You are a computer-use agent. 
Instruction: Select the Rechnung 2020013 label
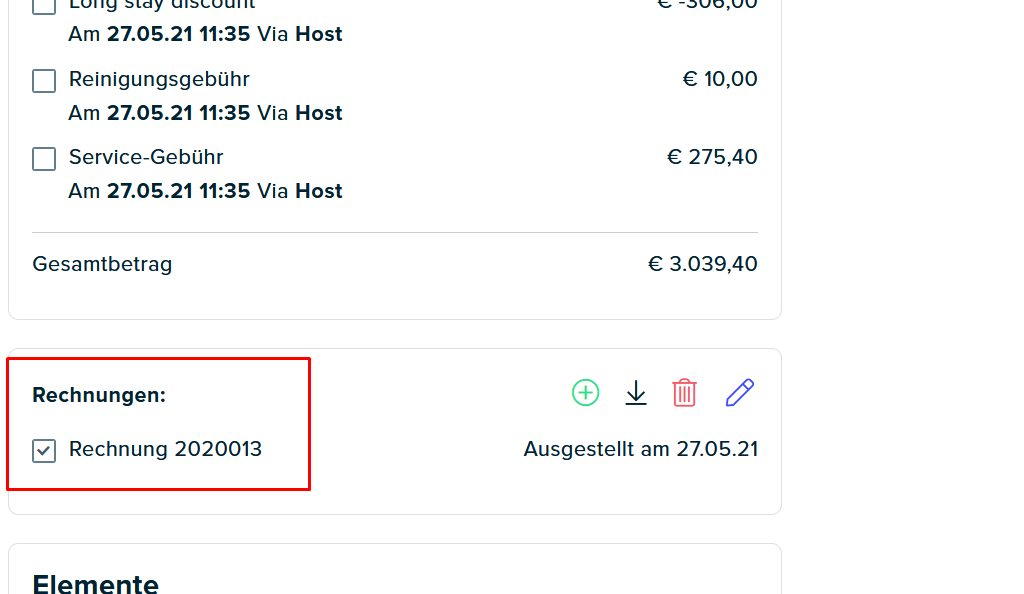click(x=165, y=449)
